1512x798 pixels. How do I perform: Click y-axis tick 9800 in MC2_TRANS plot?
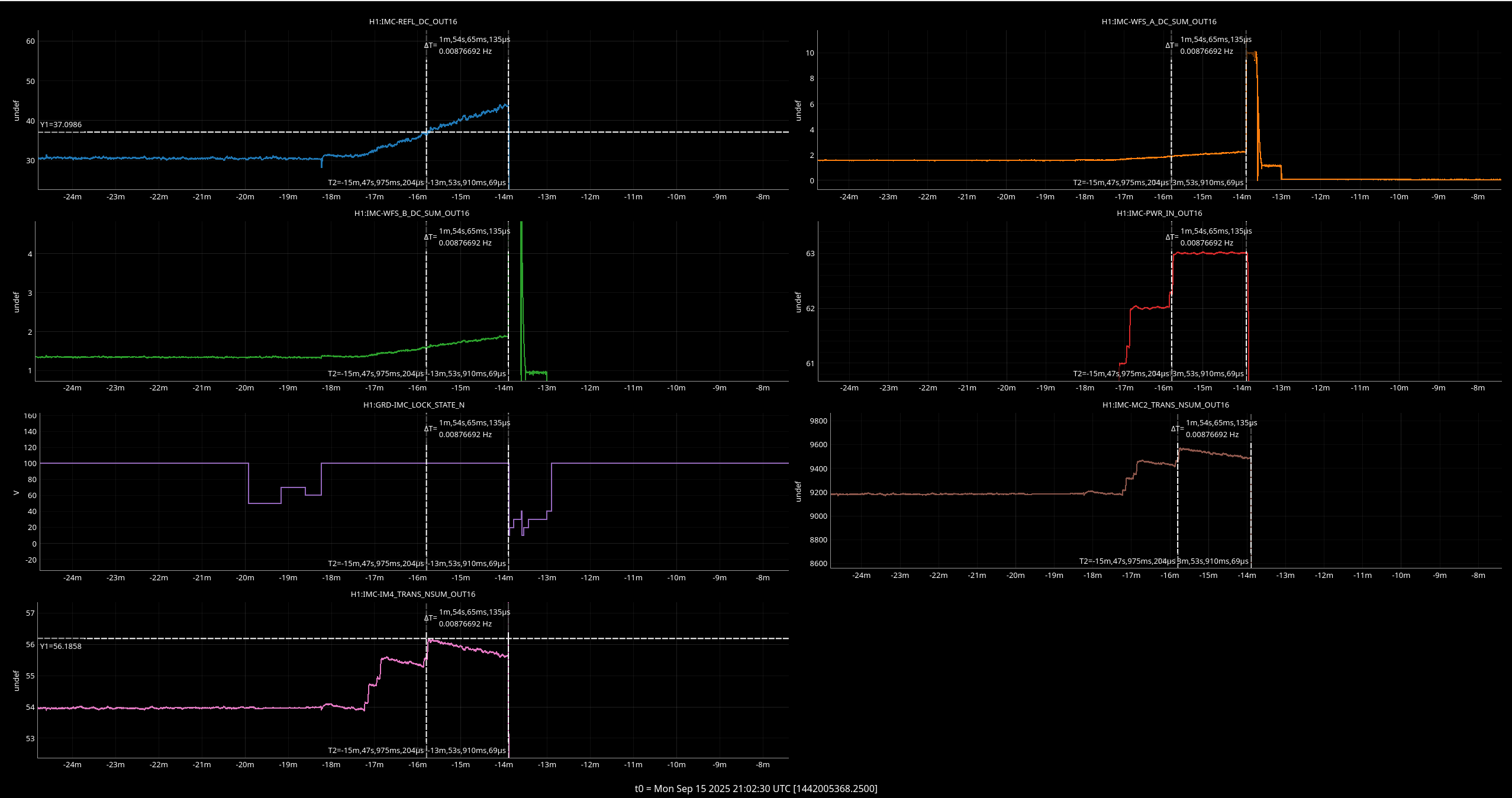coord(818,421)
